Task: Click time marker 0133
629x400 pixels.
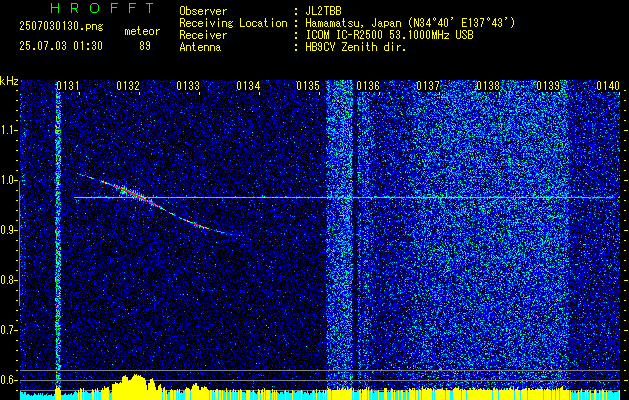Action: (188, 86)
